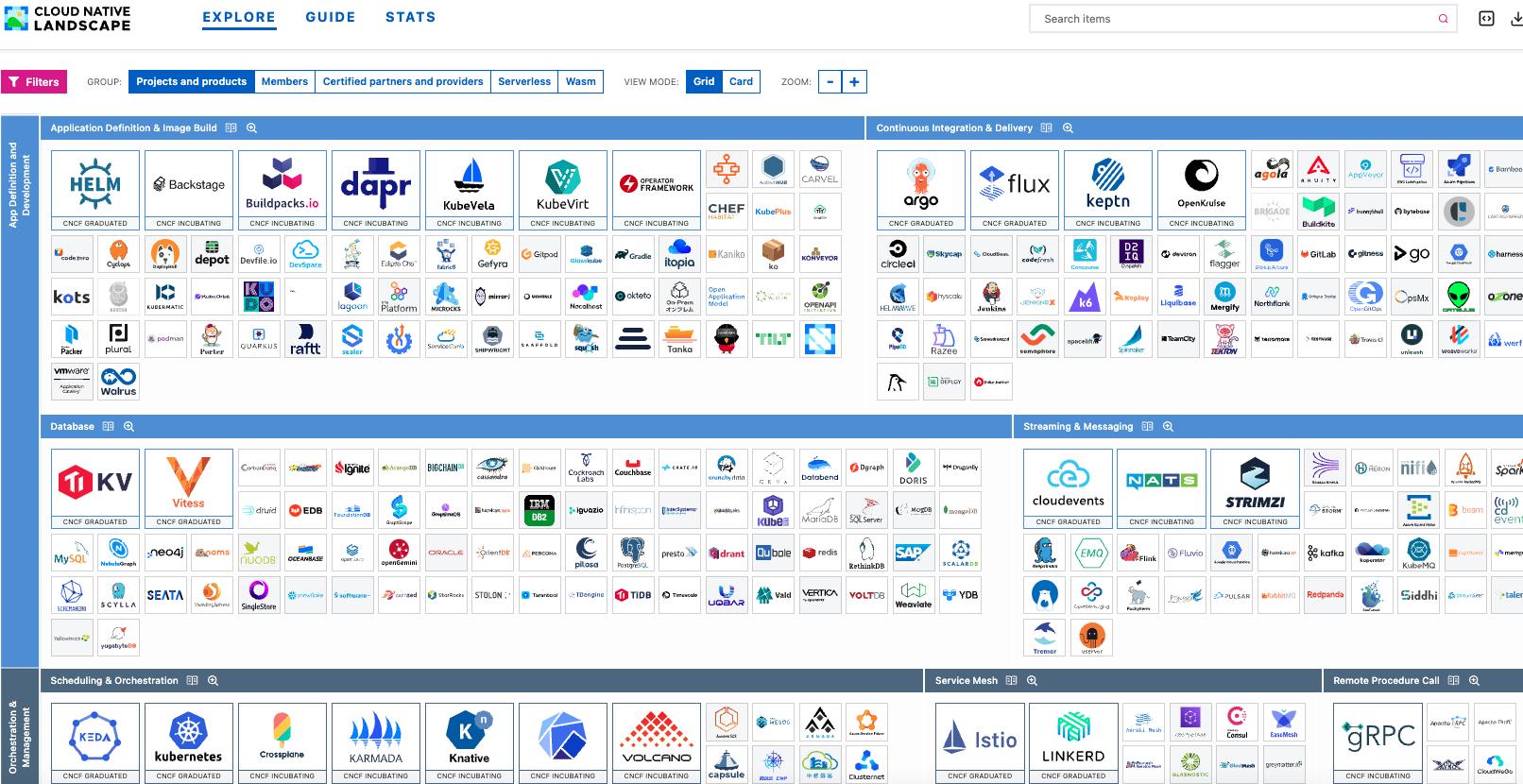1523x784 pixels.
Task: Click the KubeVela sailboat logo
Action: tap(469, 184)
